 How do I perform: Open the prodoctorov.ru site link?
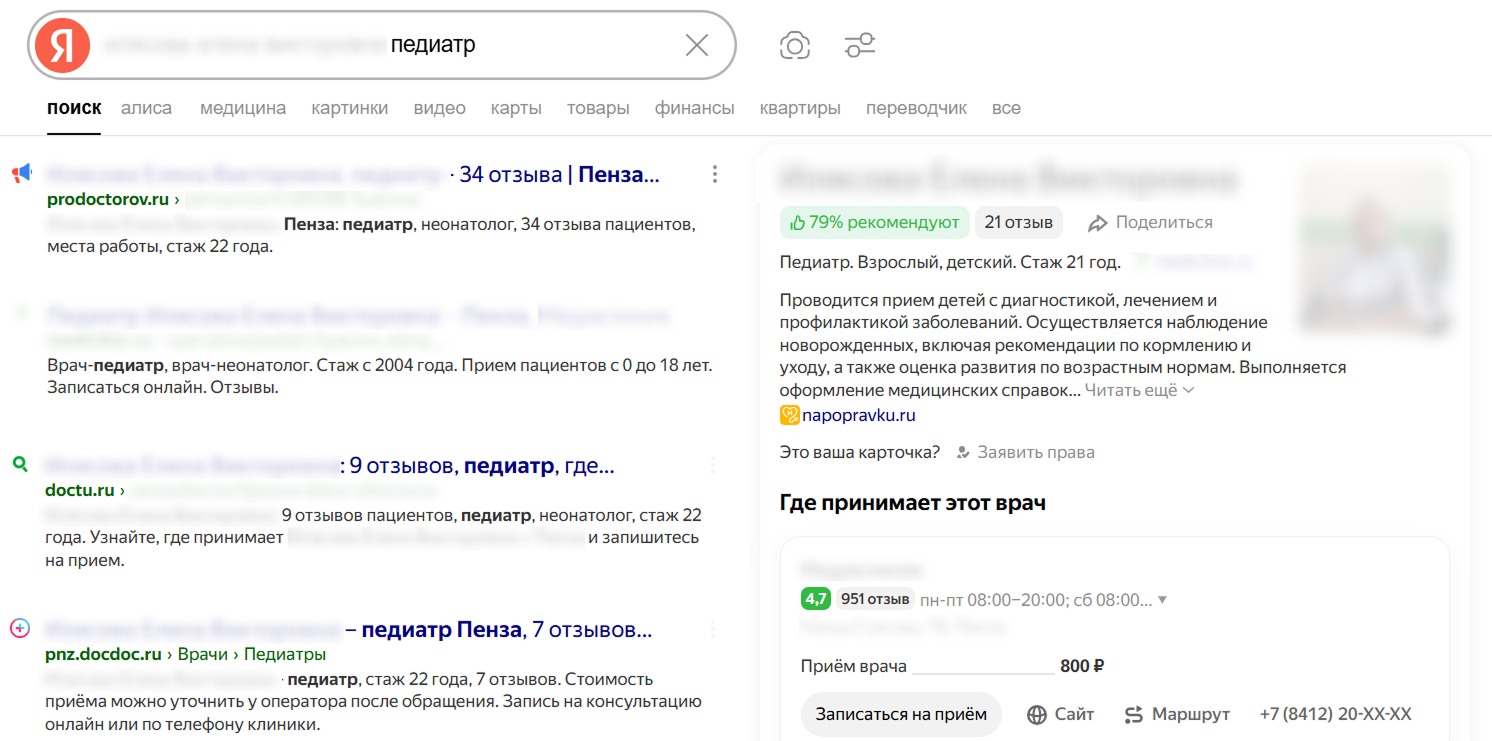click(x=108, y=199)
